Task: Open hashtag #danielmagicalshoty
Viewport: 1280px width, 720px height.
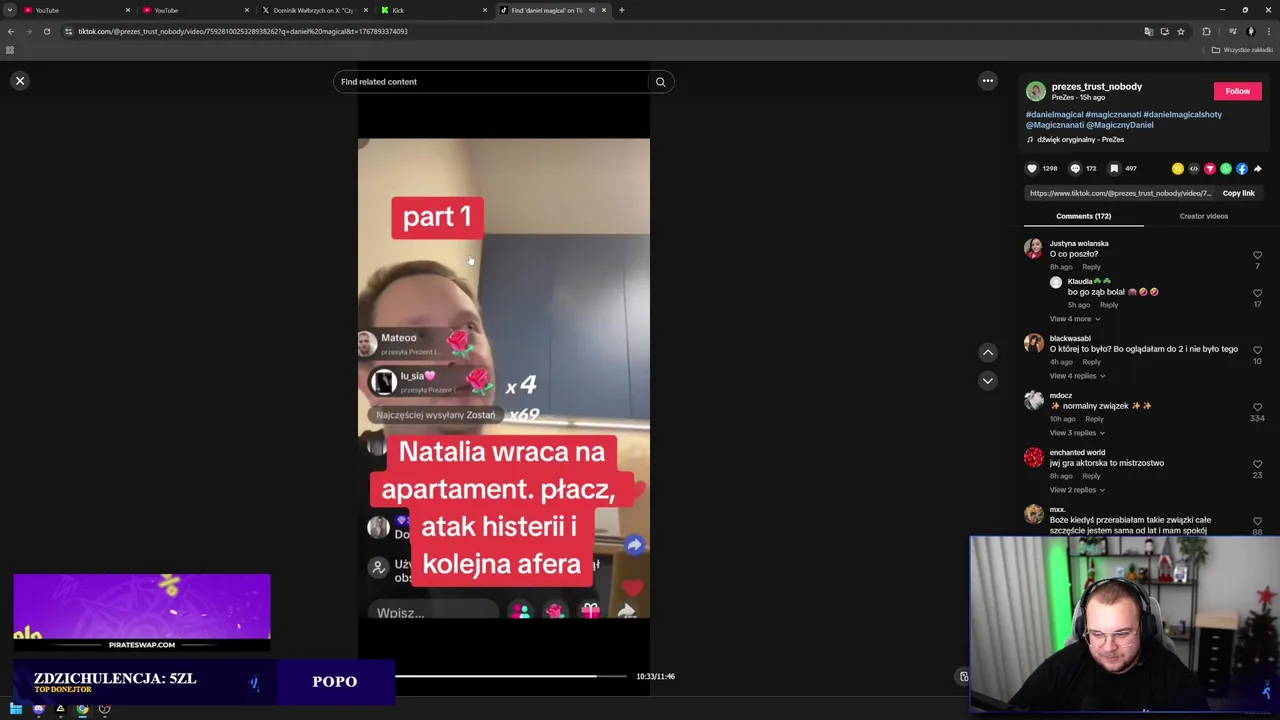Action: 1182,115
